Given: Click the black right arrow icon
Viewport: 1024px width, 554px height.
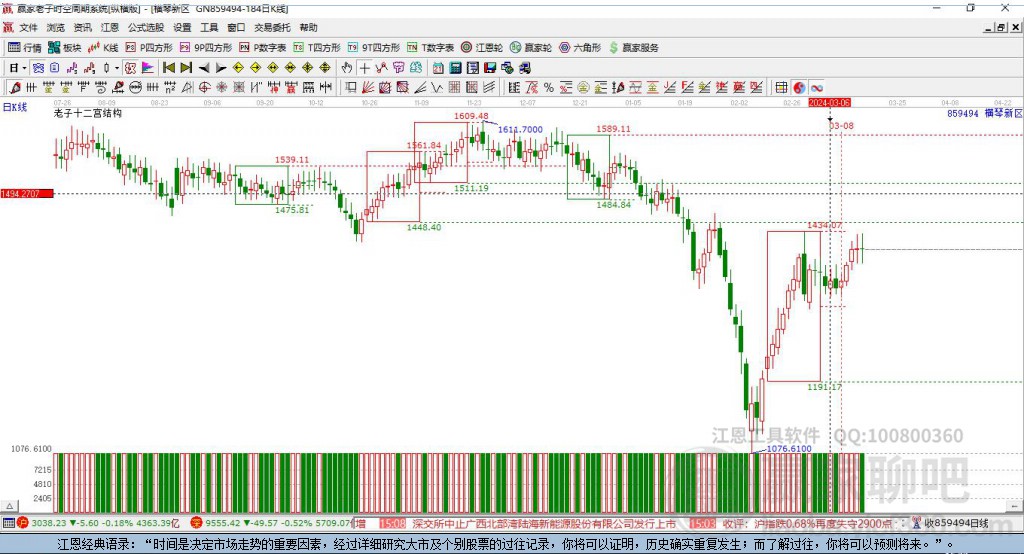Looking at the screenshot, I should [x=221, y=68].
